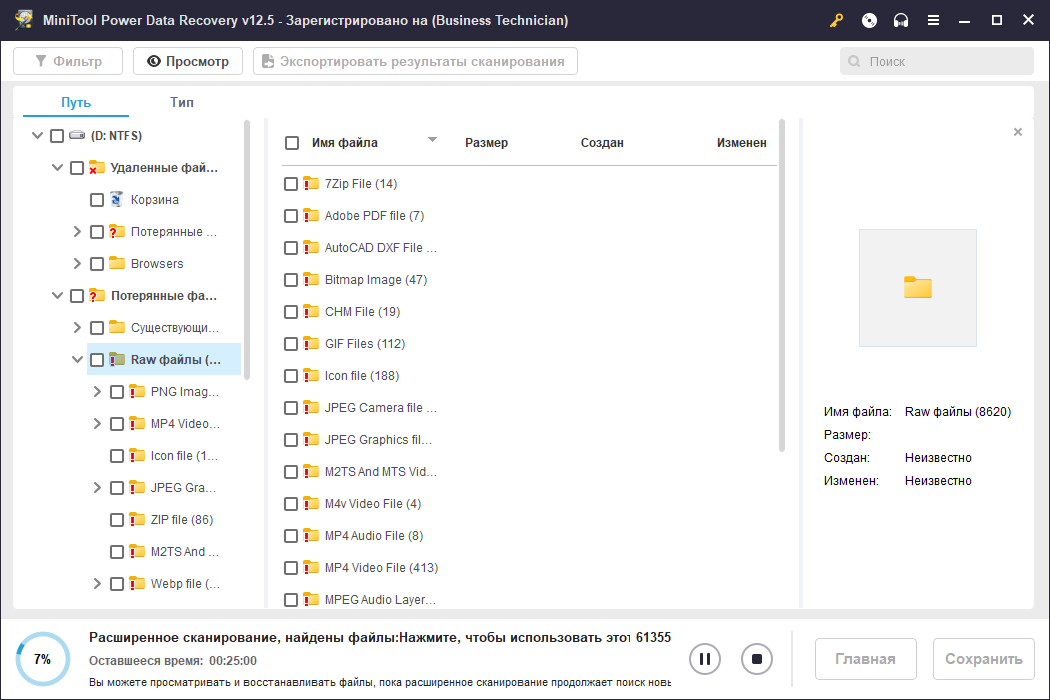This screenshot has height=700, width=1050.
Task: Click the Raw файлы folder icon in tree
Action: coord(117,359)
